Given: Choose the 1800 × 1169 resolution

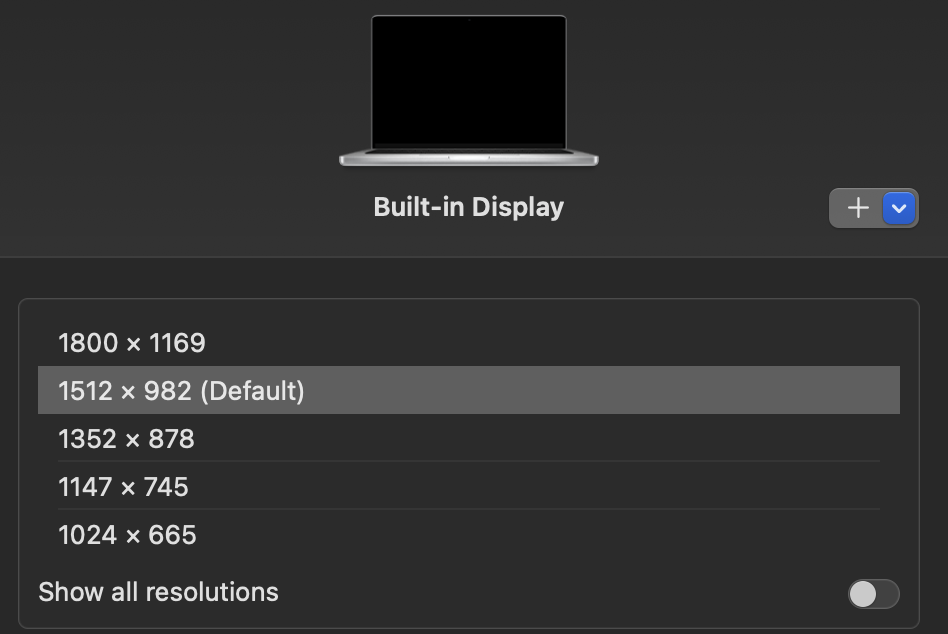Looking at the screenshot, I should 469,343.
